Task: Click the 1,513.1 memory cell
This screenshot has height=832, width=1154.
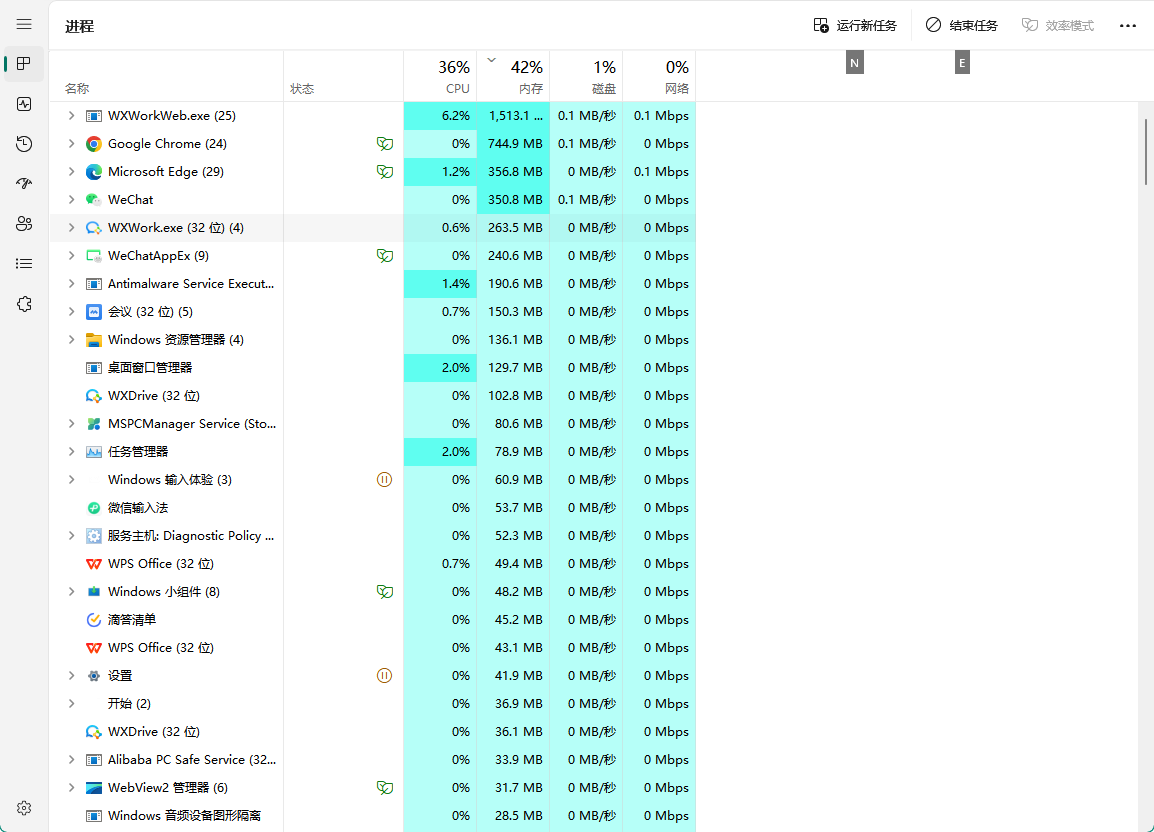Action: click(x=513, y=116)
